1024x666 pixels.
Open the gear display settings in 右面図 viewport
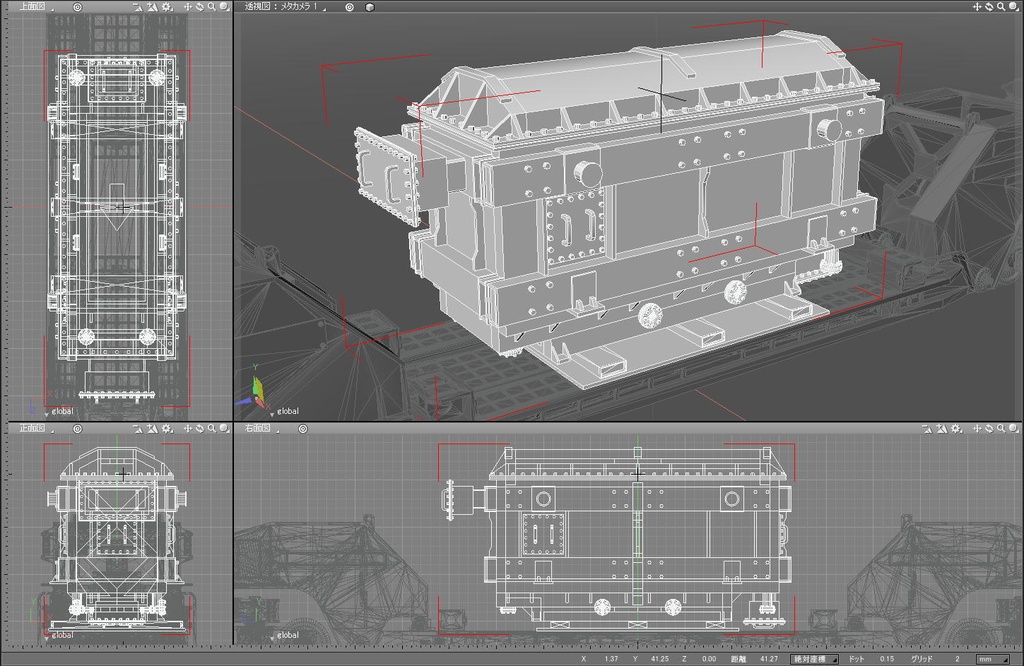[x=956, y=428]
